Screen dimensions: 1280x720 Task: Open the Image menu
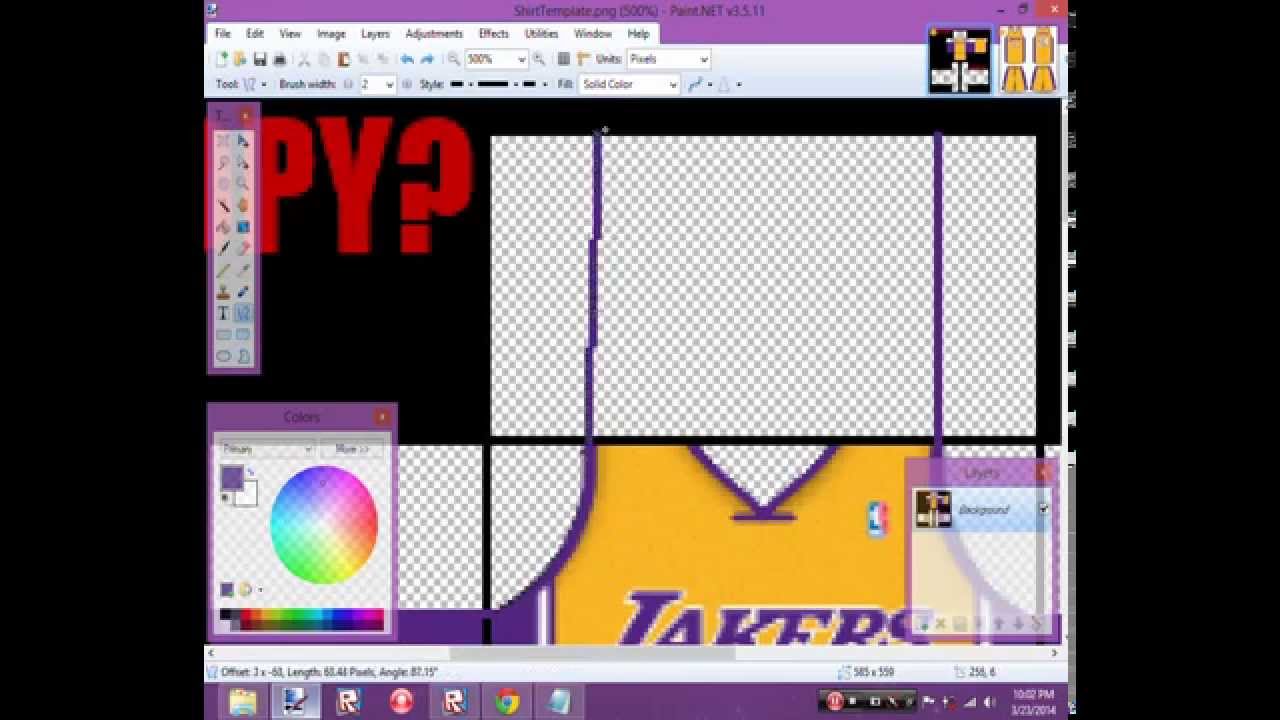(x=331, y=33)
